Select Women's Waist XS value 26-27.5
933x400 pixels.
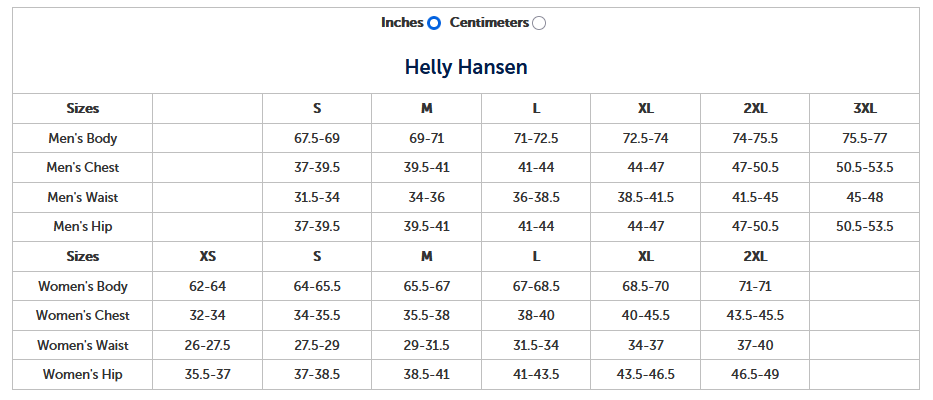point(207,345)
